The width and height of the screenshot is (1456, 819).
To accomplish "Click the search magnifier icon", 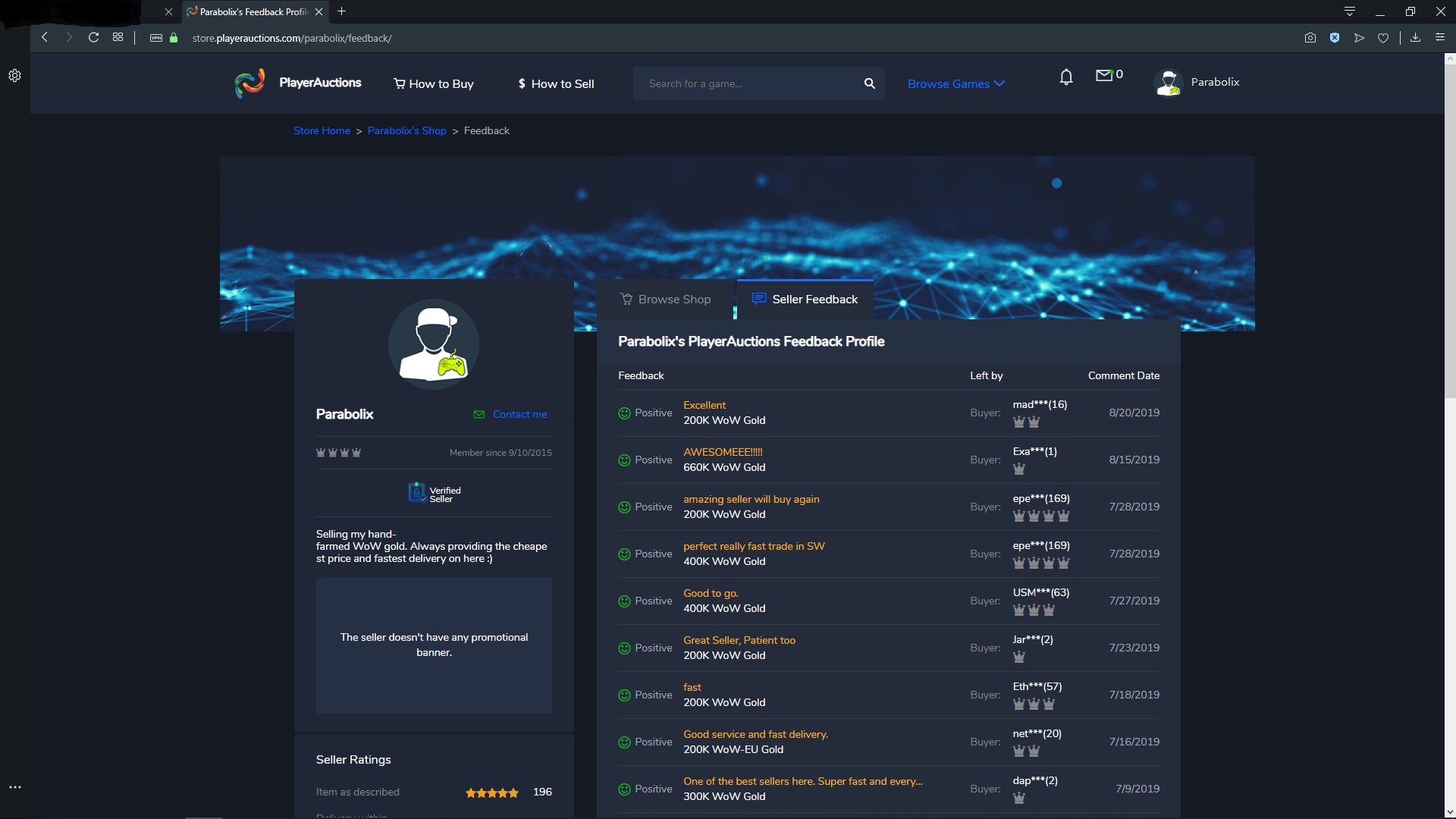I will point(869,83).
